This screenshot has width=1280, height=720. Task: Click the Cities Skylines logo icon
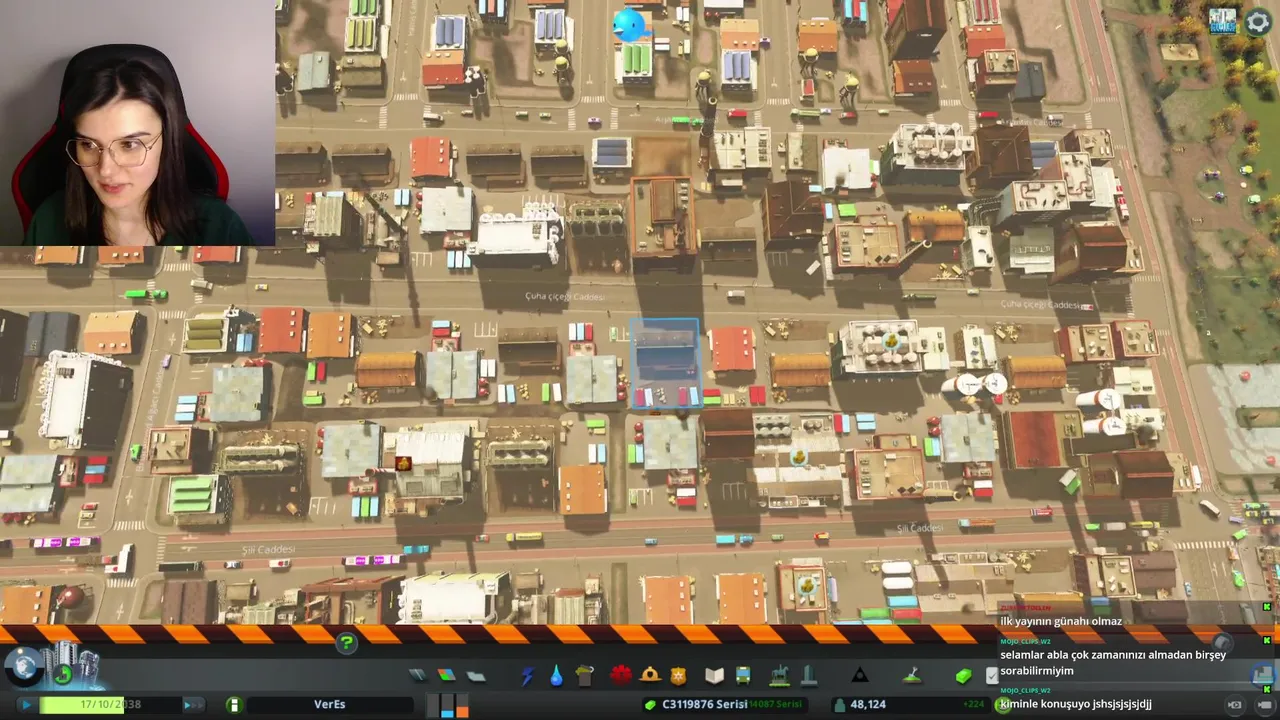[1222, 21]
